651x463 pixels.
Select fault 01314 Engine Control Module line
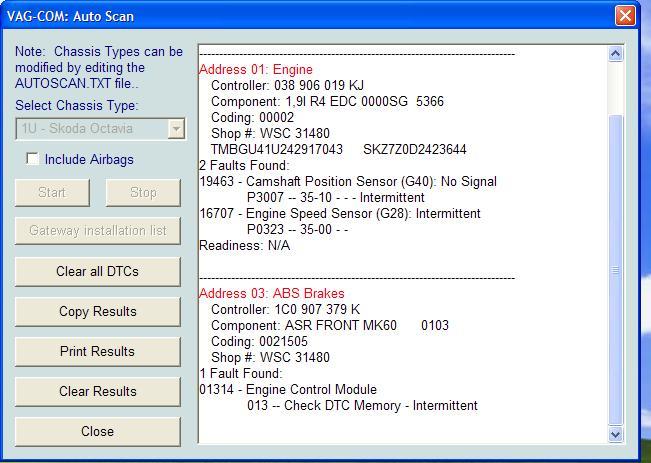[x=288, y=390]
